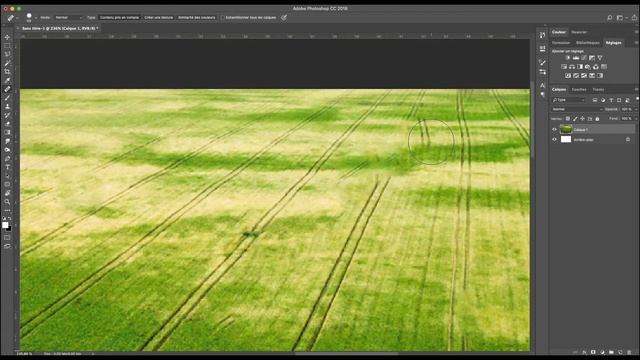The image size is (640, 360).
Task: Toggle lock transparent pixels
Action: pos(568,119)
